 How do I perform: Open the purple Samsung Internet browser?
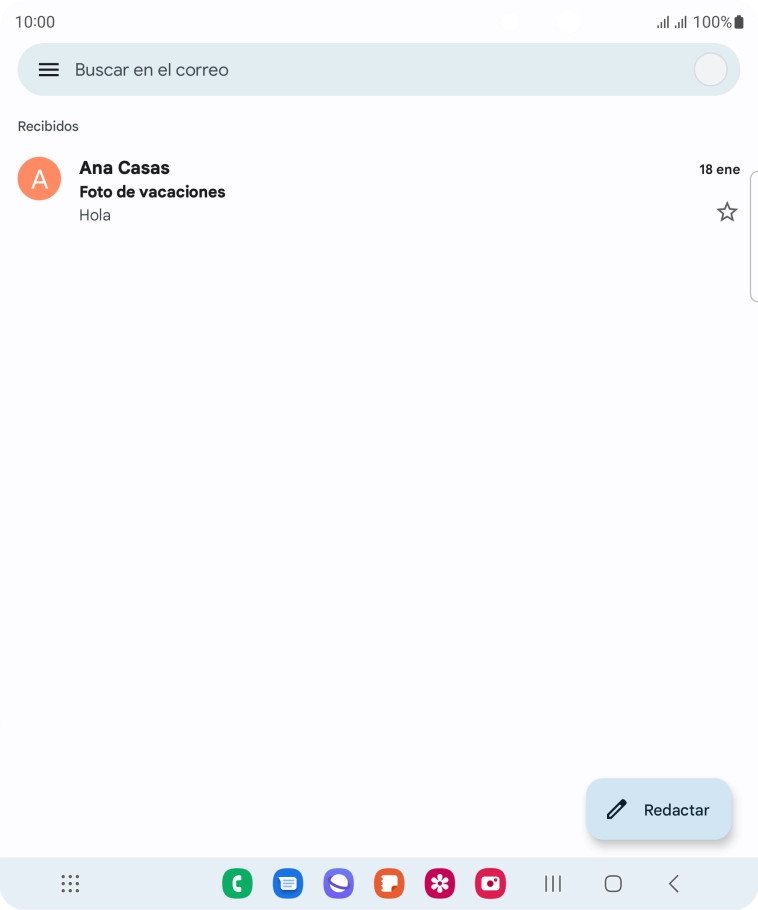[338, 883]
